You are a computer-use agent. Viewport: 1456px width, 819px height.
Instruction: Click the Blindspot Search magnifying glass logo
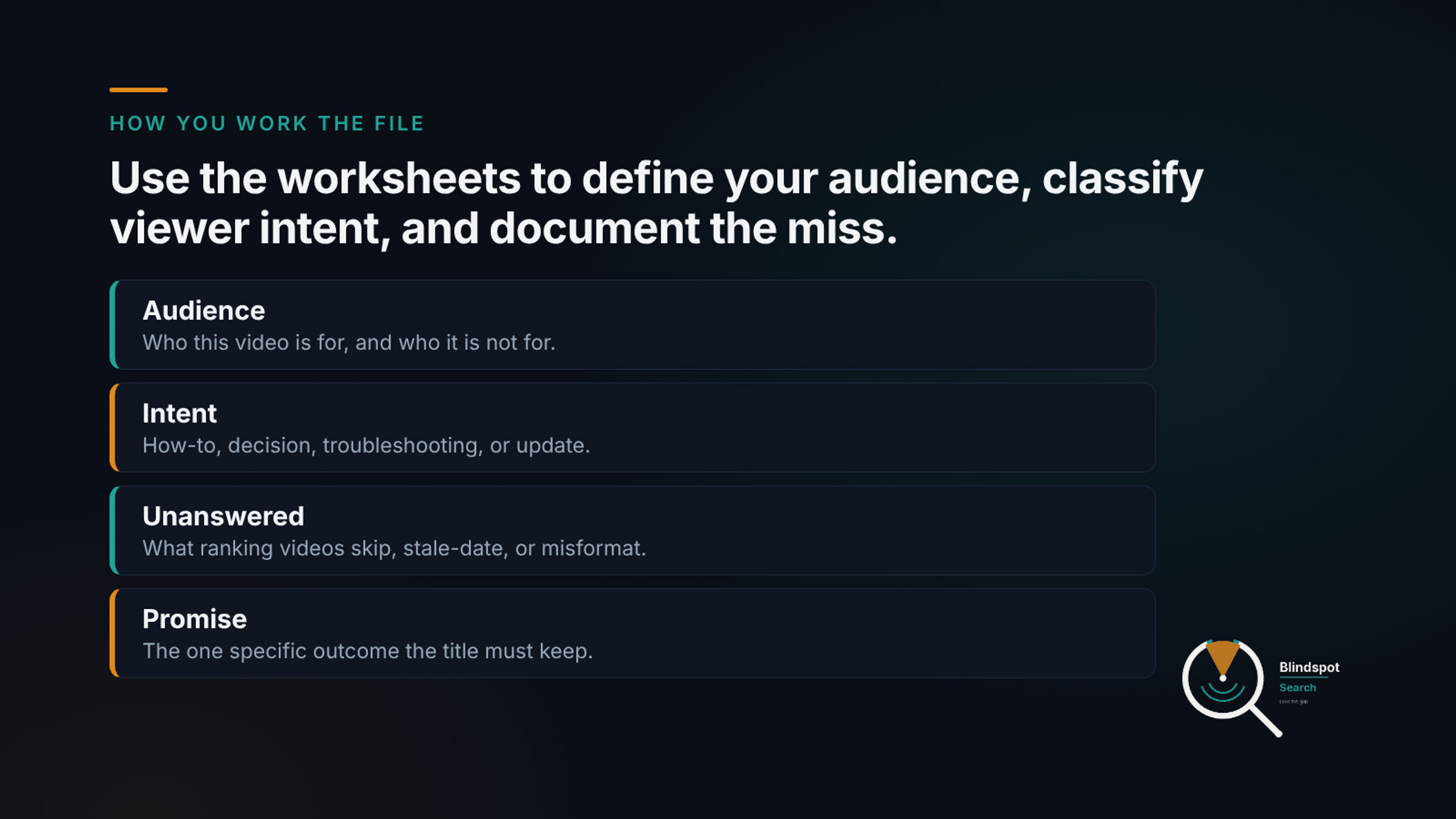click(1232, 688)
